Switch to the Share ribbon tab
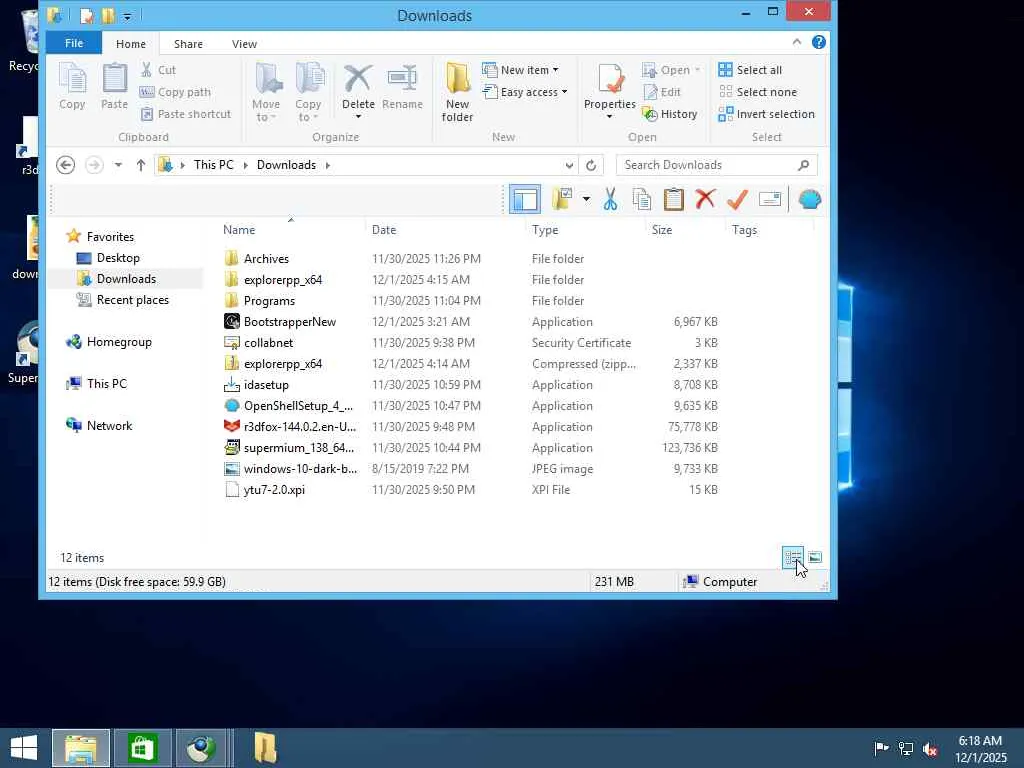Image resolution: width=1024 pixels, height=768 pixels. [x=188, y=44]
